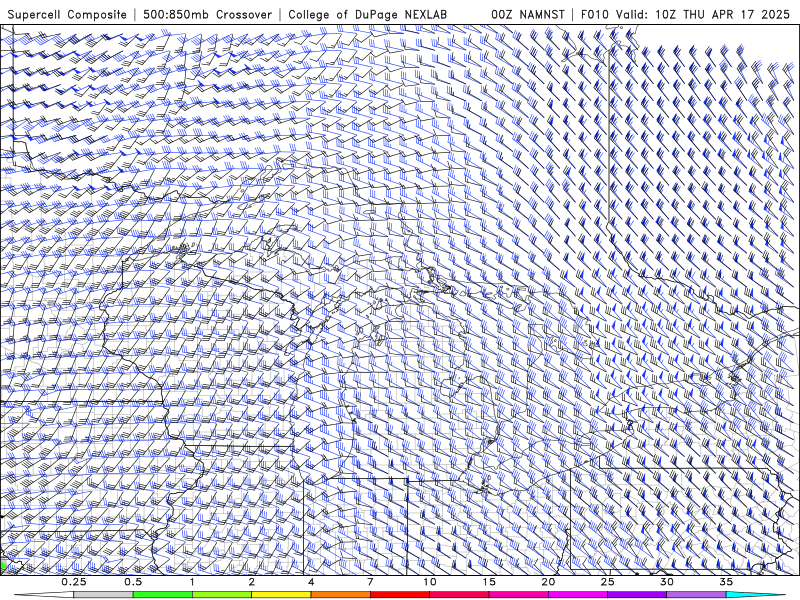800x600 pixels.
Task: Click the legend value 2
Action: pyautogui.click(x=252, y=582)
